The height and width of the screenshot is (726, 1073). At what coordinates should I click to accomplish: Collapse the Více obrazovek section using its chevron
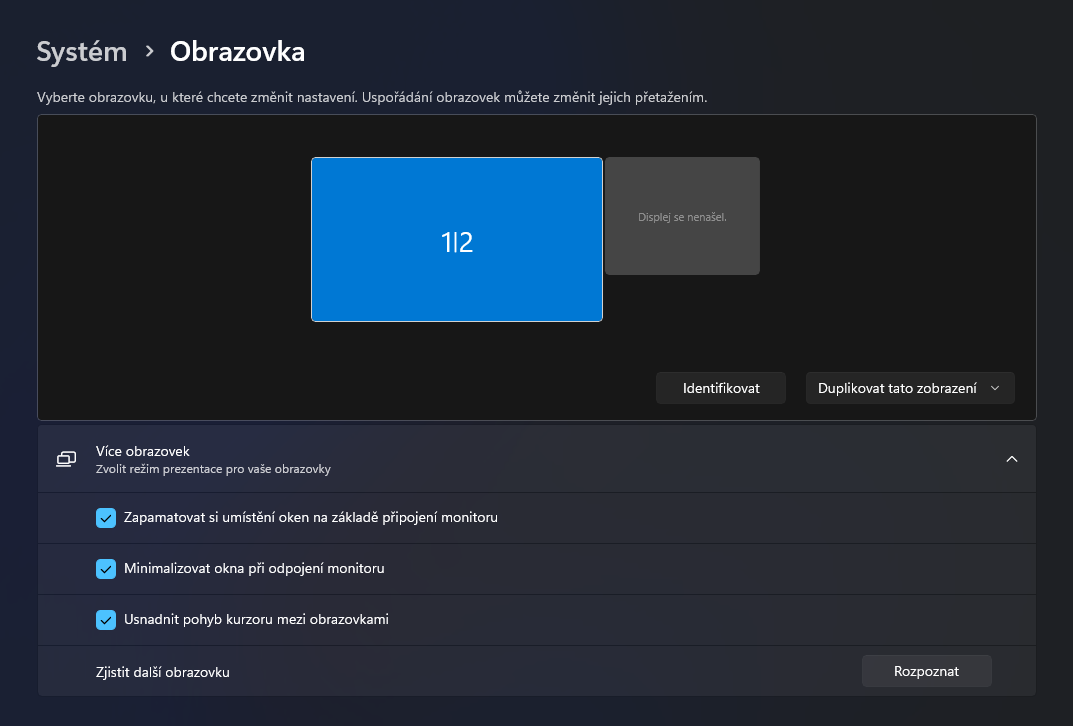tap(1011, 459)
